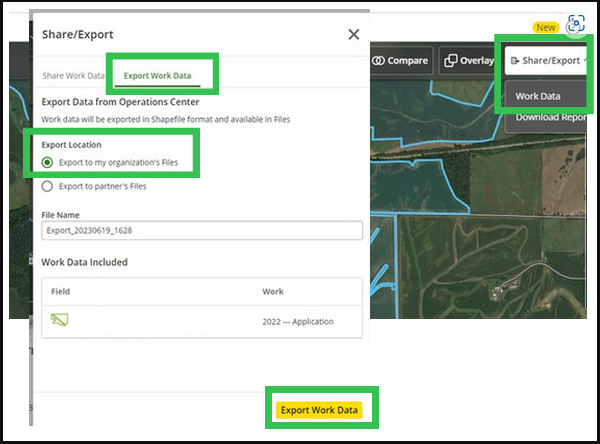Choose Download Report menu entry

[x=550, y=118]
